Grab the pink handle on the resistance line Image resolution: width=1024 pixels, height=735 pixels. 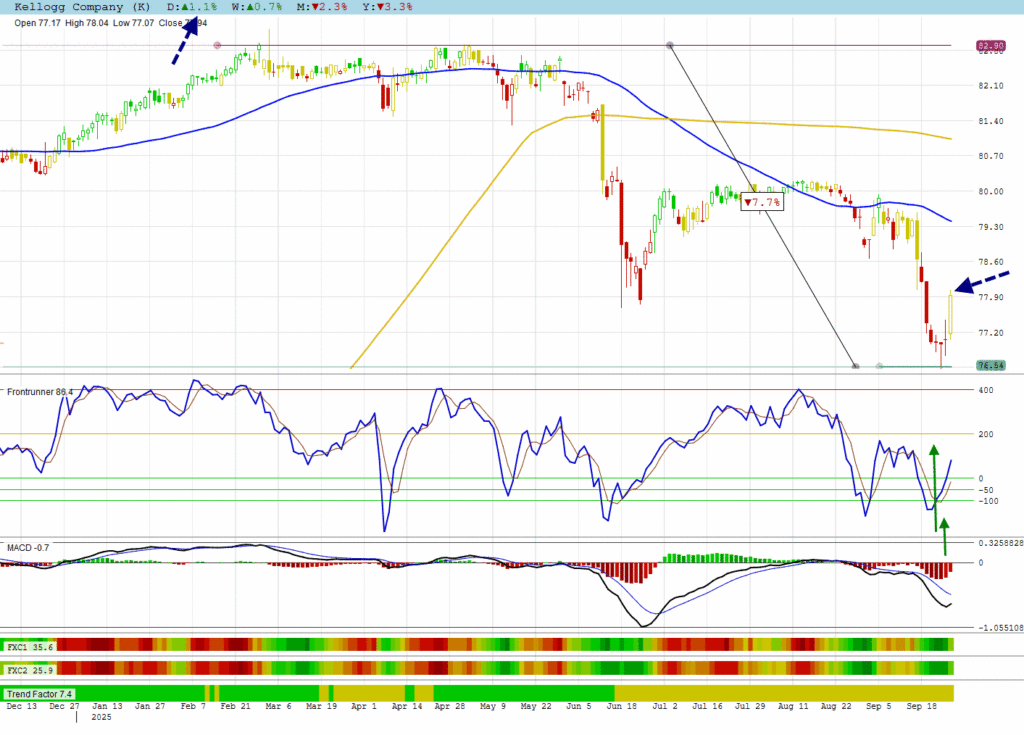[217, 46]
